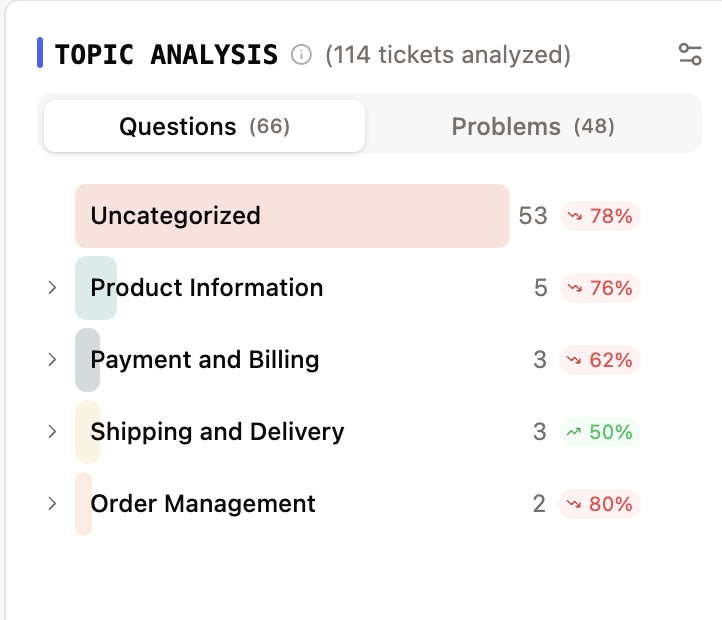722x620 pixels.
Task: Click the Topic Analysis heading
Action: [x=166, y=55]
